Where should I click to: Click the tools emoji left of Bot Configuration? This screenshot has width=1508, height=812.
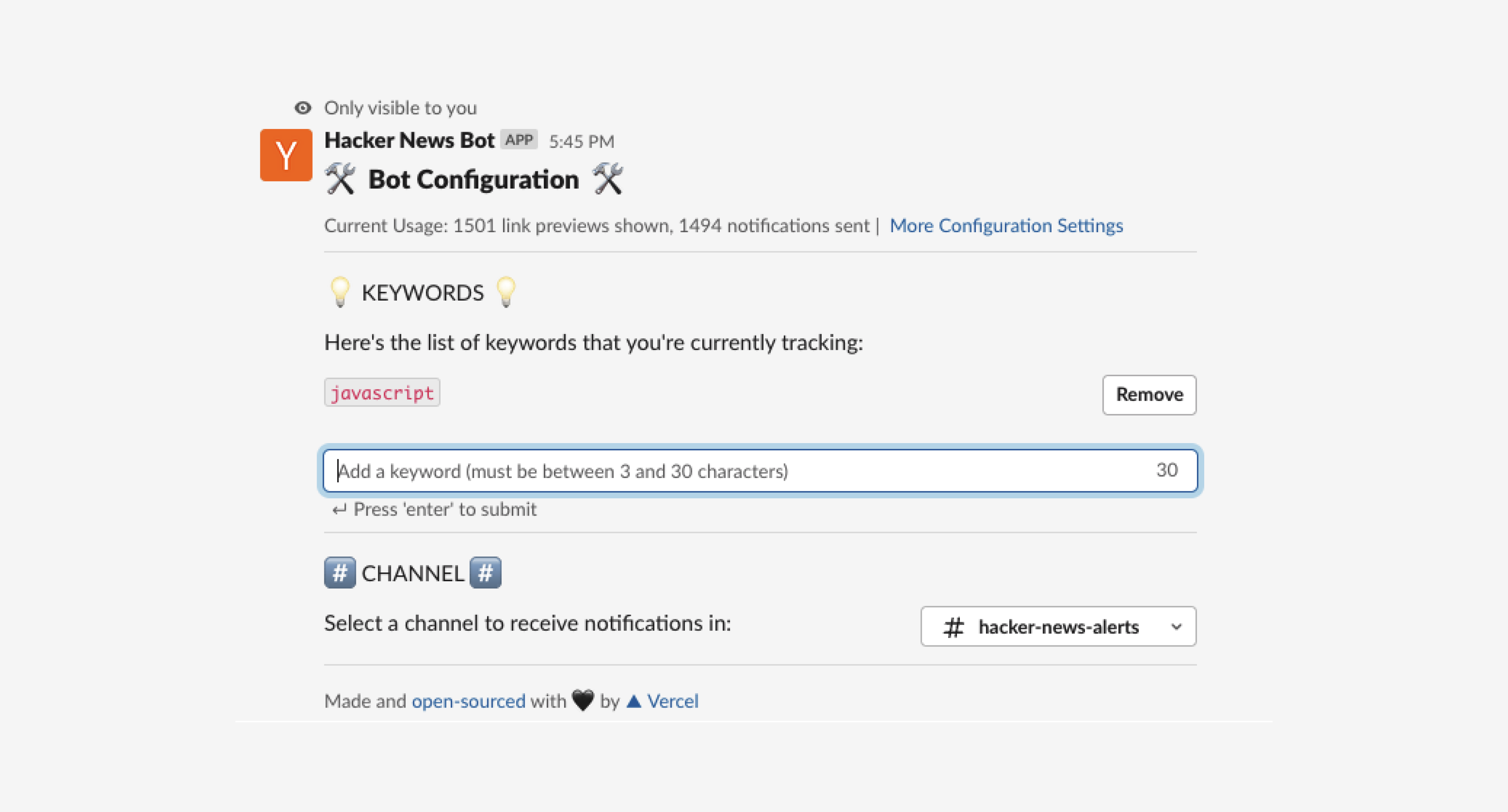pyautogui.click(x=340, y=179)
